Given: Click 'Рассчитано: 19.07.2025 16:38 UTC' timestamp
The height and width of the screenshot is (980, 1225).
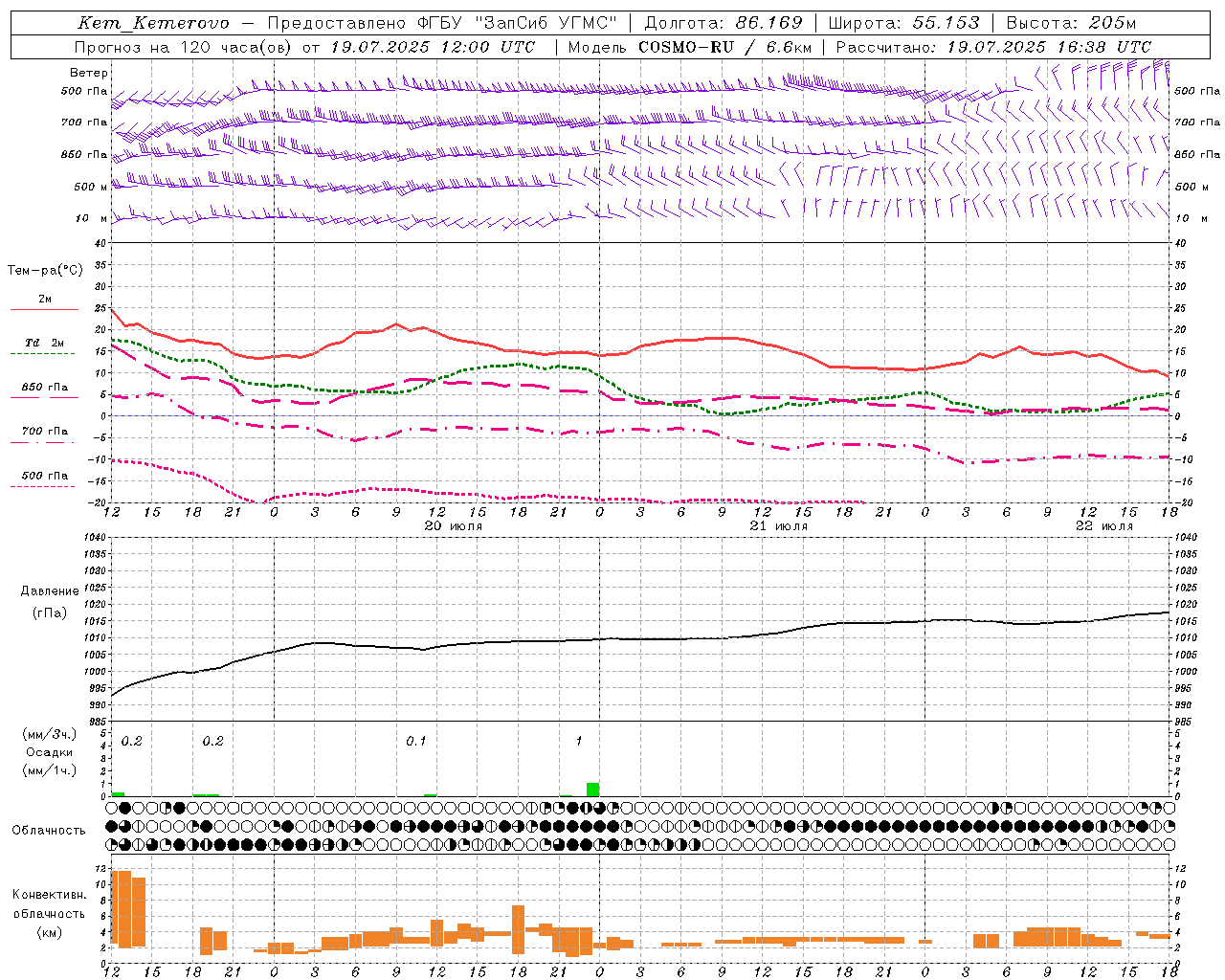Looking at the screenshot, I should coord(993,47).
